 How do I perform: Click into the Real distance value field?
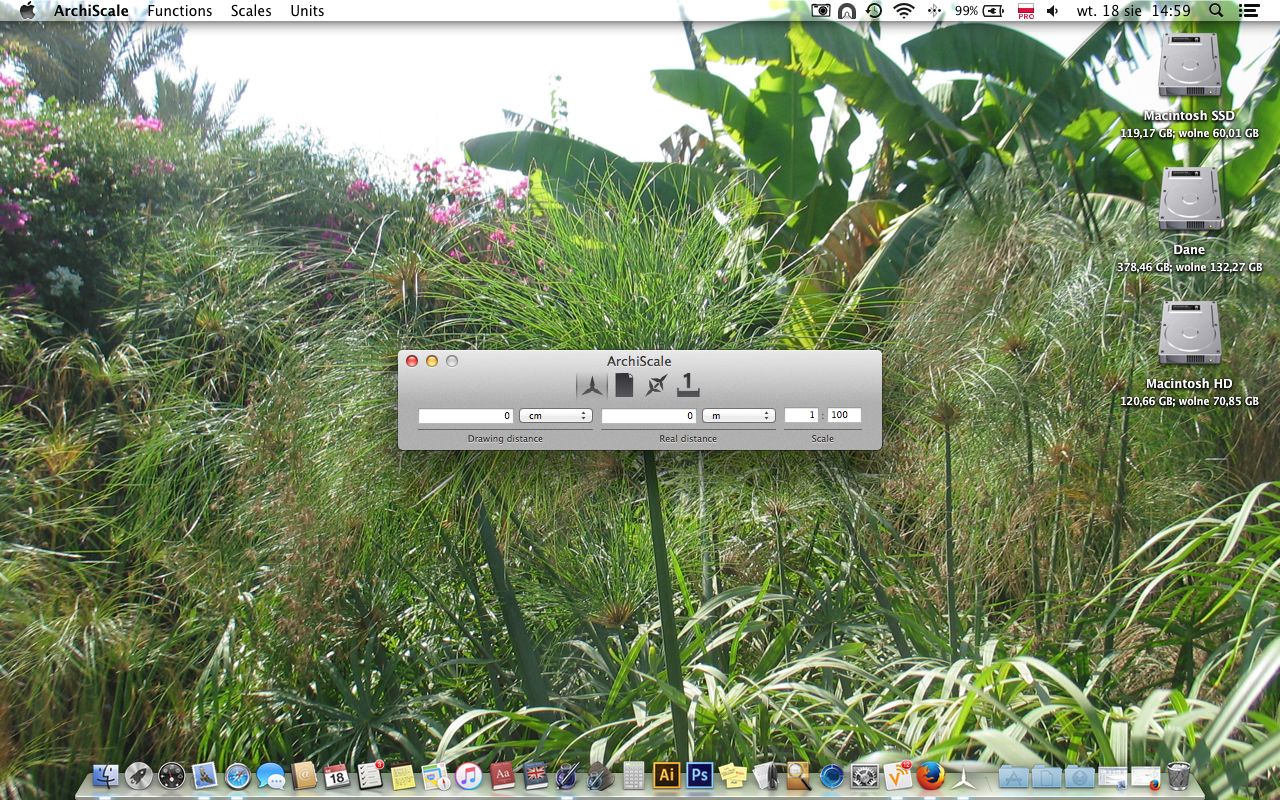pos(649,416)
